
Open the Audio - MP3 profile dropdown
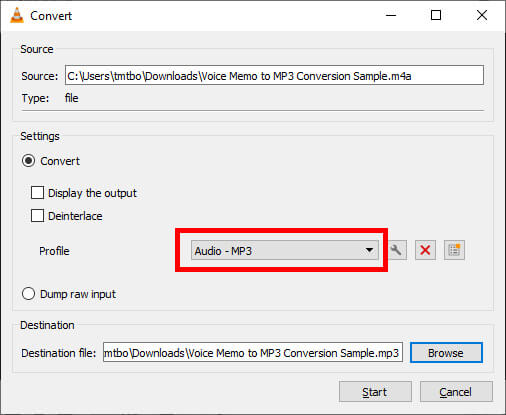[x=285, y=250]
